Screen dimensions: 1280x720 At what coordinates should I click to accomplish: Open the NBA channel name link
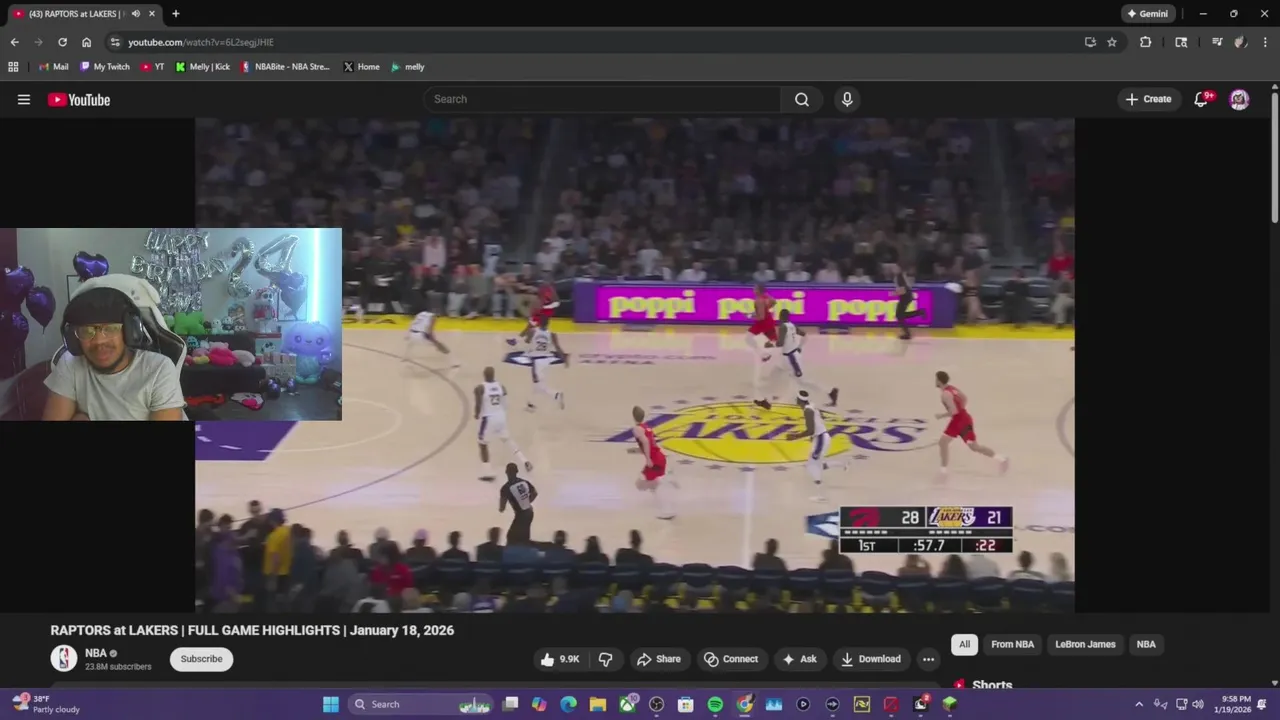(x=96, y=653)
